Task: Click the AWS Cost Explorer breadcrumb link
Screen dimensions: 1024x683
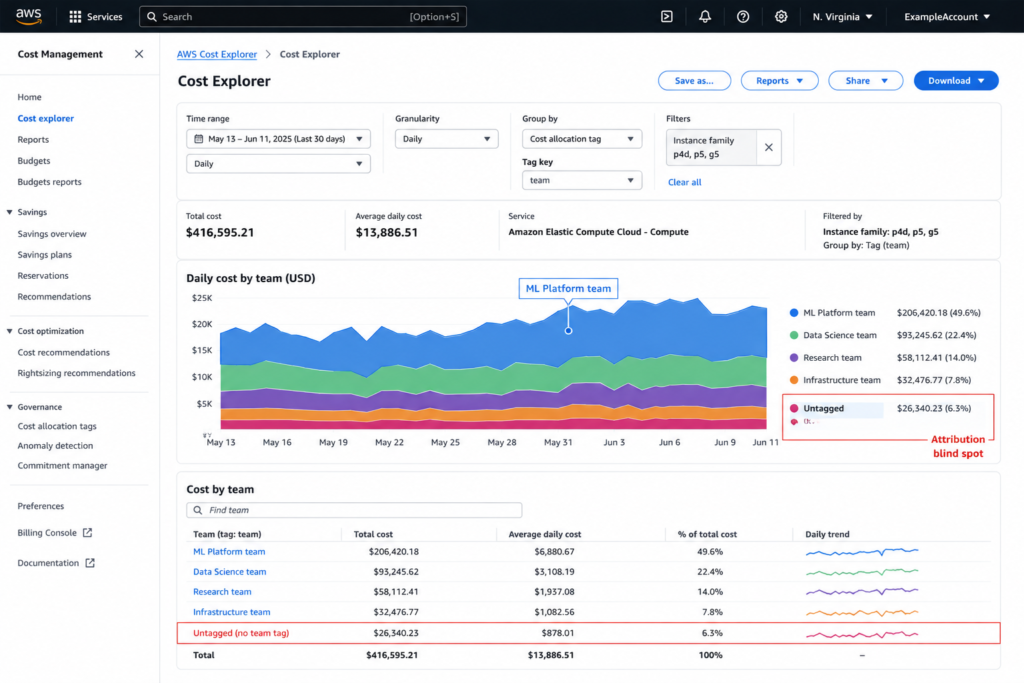Action: (x=217, y=54)
